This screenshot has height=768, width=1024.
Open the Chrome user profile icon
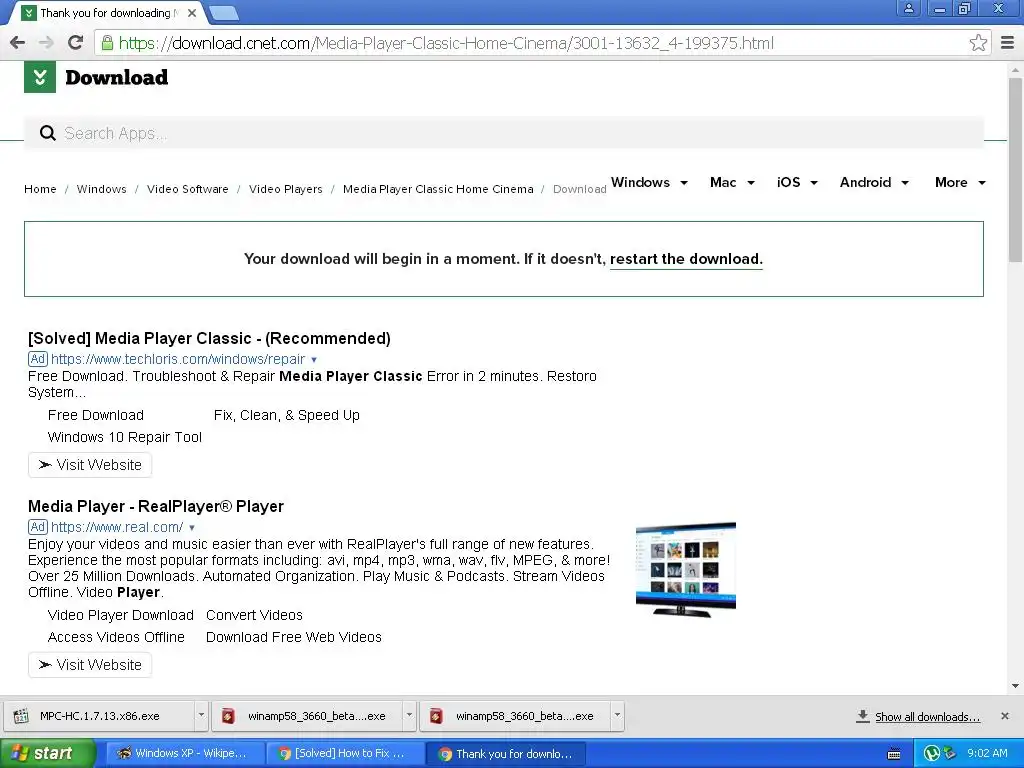tap(908, 8)
